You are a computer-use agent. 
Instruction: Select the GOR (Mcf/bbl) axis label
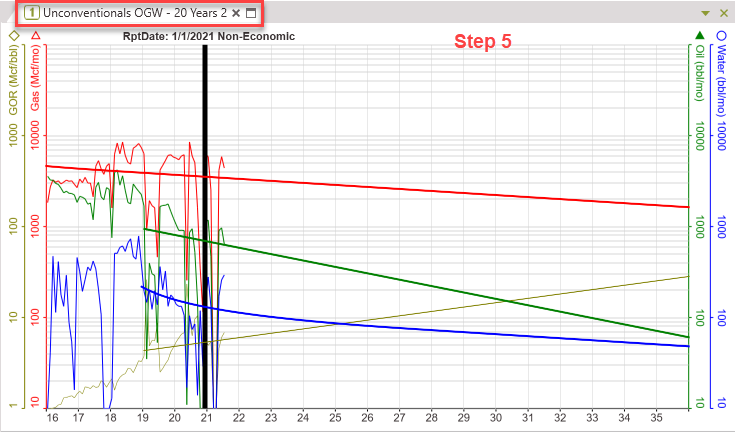(x=14, y=80)
